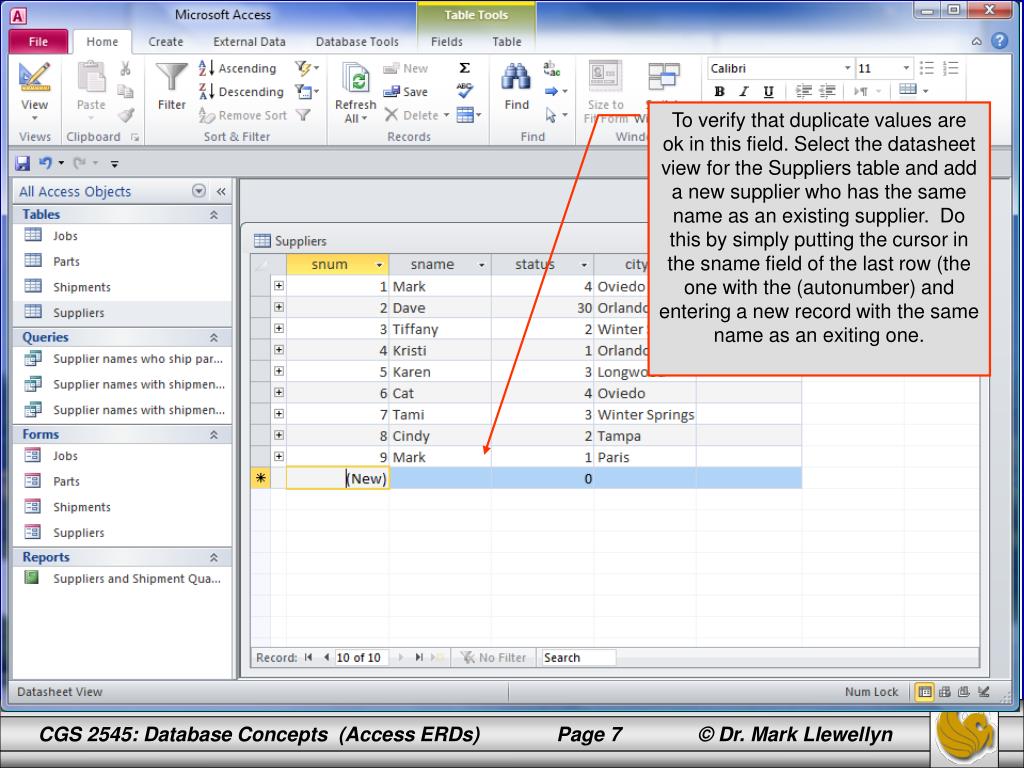Screen dimensions: 1024x768
Task: Click Remove Sort
Action: 243,116
